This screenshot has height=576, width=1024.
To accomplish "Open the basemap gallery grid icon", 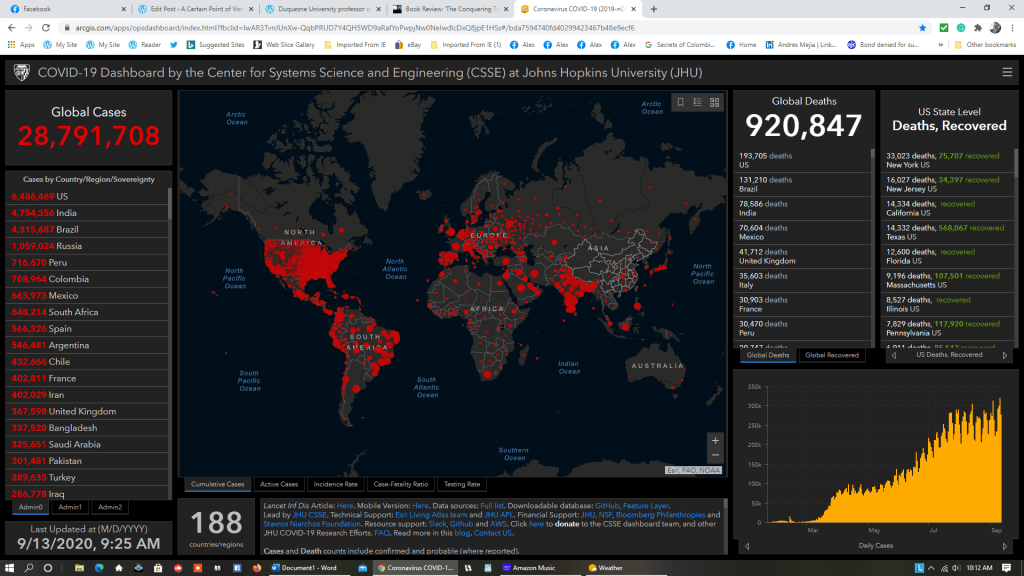I will tap(716, 102).
